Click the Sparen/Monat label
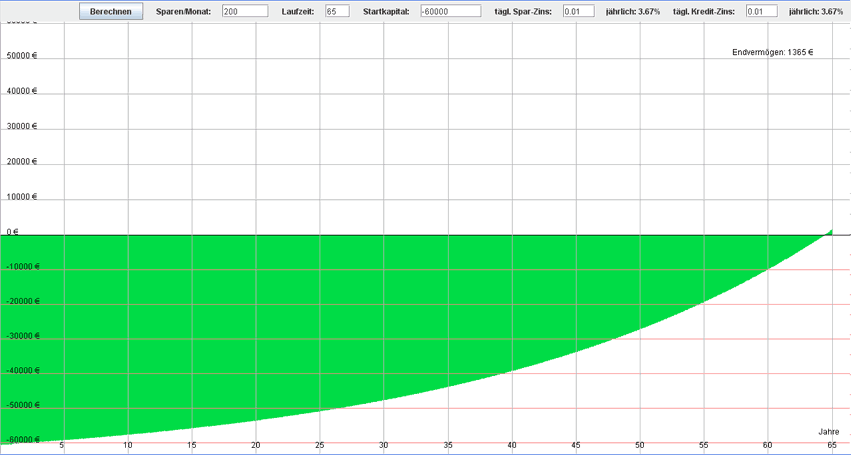Image resolution: width=851 pixels, height=455 pixels. pos(183,11)
